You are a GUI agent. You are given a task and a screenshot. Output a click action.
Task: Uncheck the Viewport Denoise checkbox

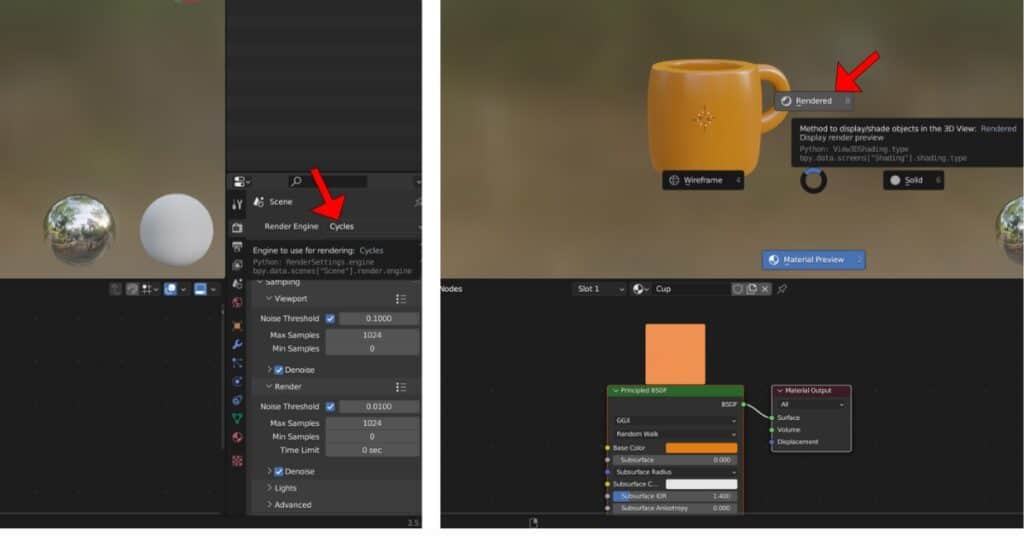pyautogui.click(x=279, y=370)
